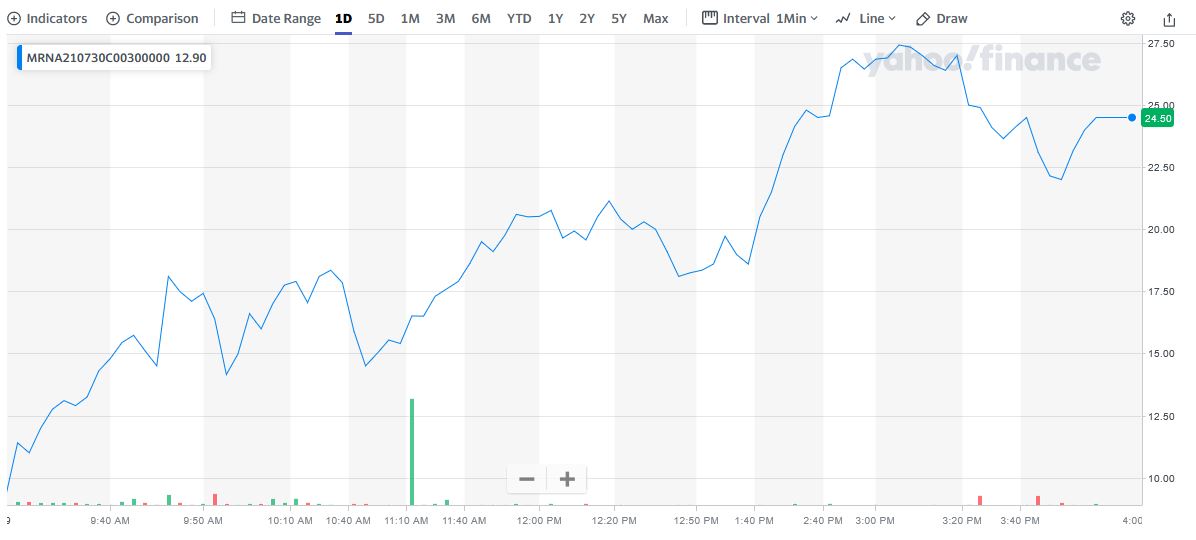Click the MRNA210730C00300000 symbol label
Viewport: 1196px width, 540px height.
99,59
